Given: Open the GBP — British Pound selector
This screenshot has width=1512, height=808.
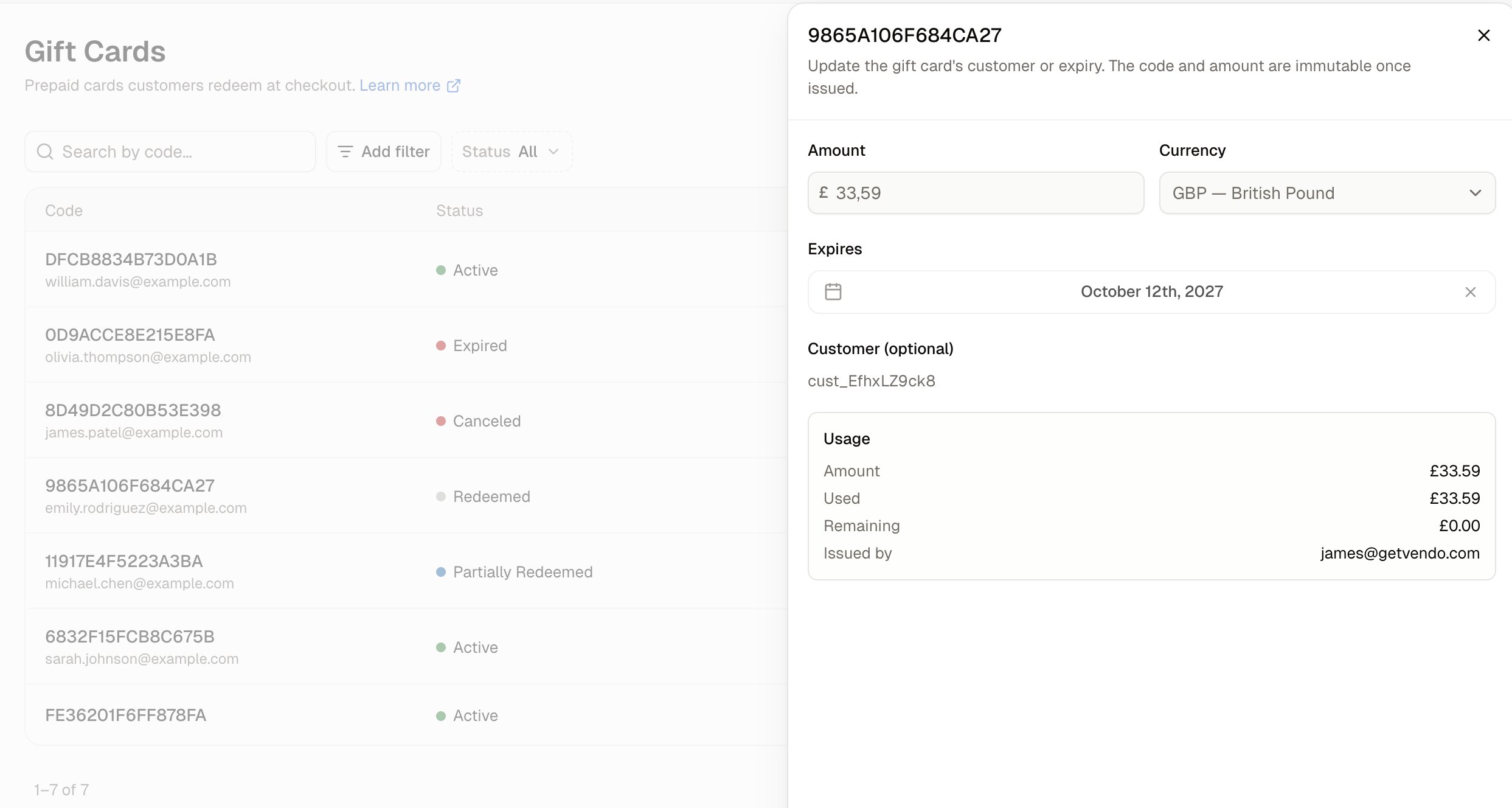Looking at the screenshot, I should (1327, 193).
